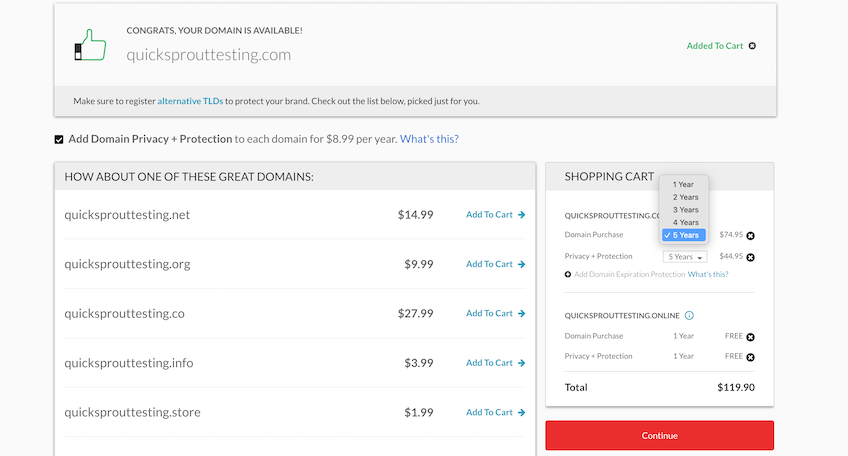Viewport: 848px width, 456px height.
Task: Click plus icon for Domain Expiration Protection
Action: [x=568, y=274]
